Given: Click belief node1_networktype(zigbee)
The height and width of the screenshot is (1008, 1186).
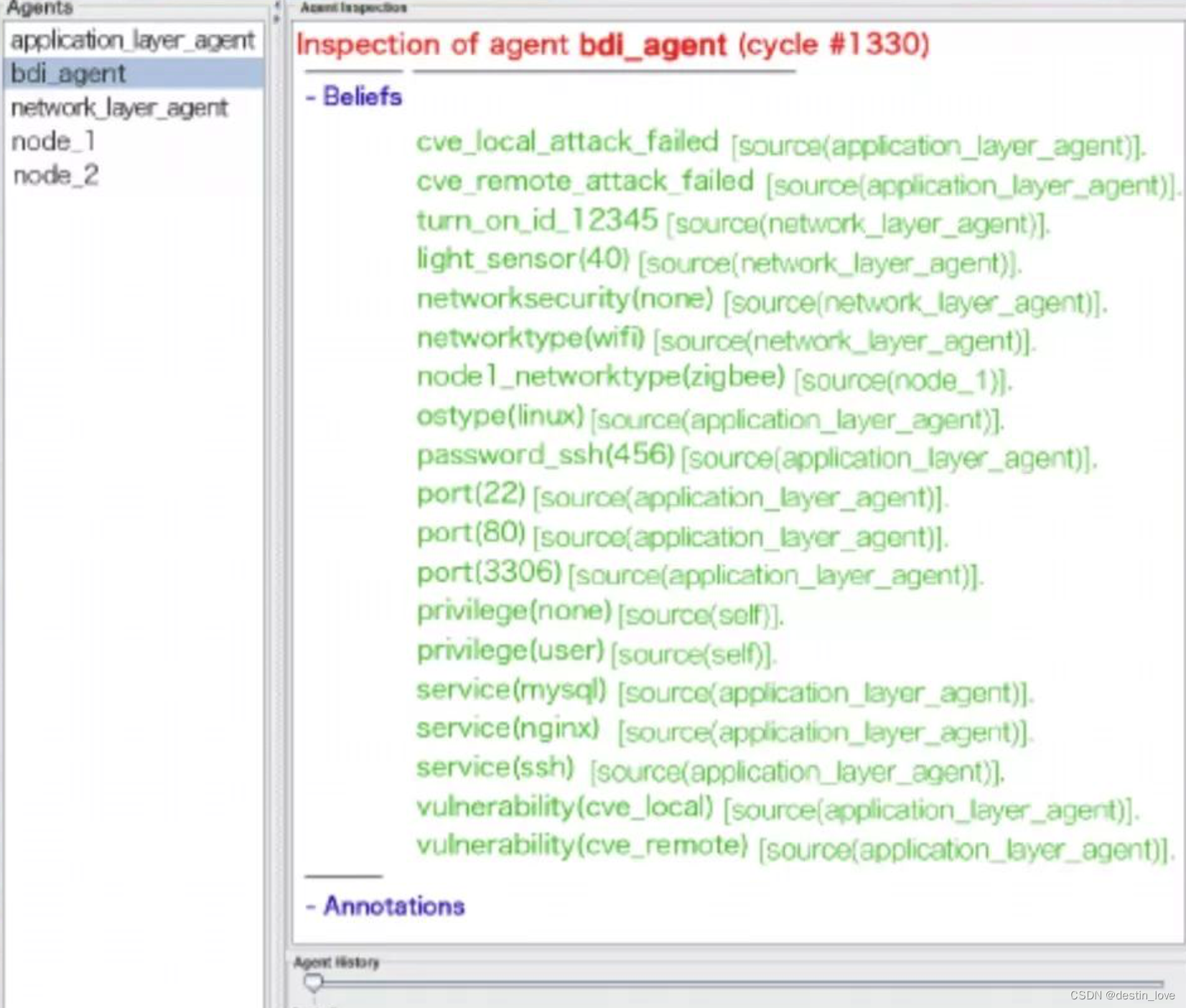Looking at the screenshot, I should point(601,376).
